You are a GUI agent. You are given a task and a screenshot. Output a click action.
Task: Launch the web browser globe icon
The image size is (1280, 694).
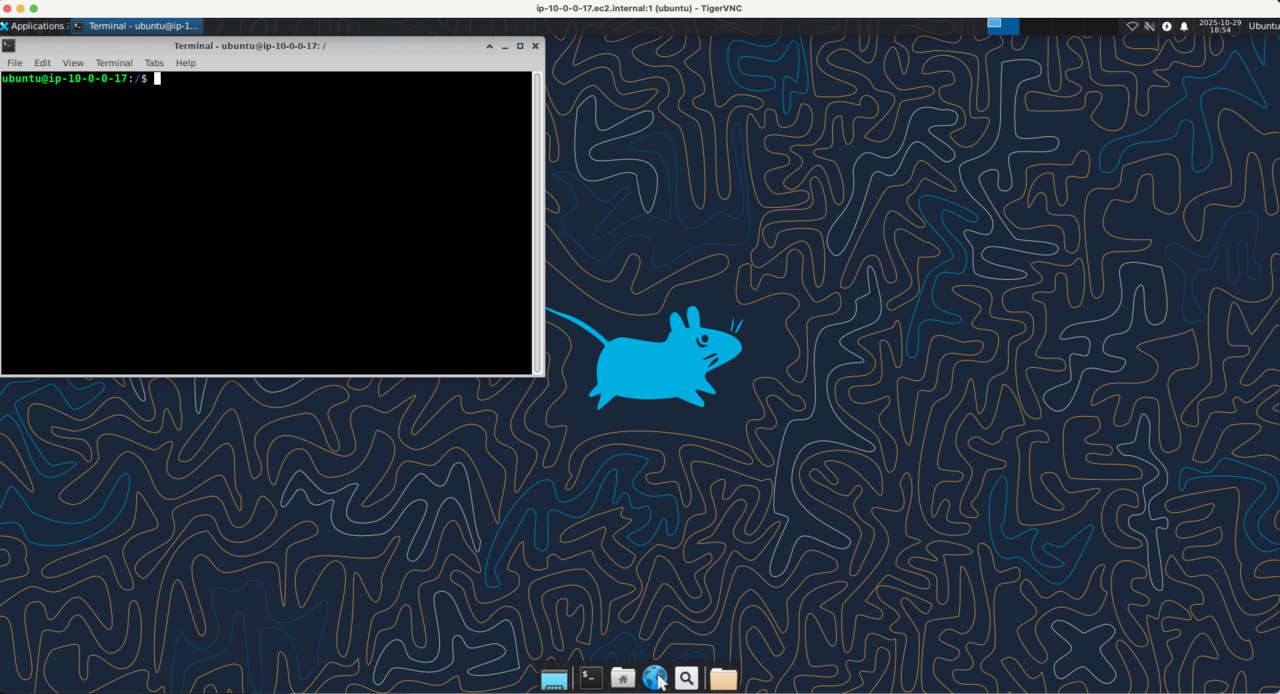point(655,677)
